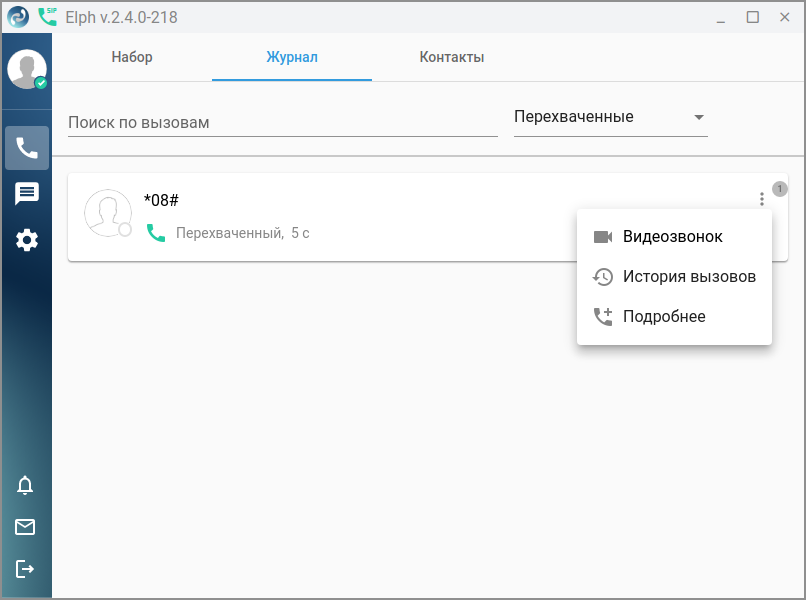Switch to the Набор tab
Viewport: 806px width, 600px height.
(132, 57)
